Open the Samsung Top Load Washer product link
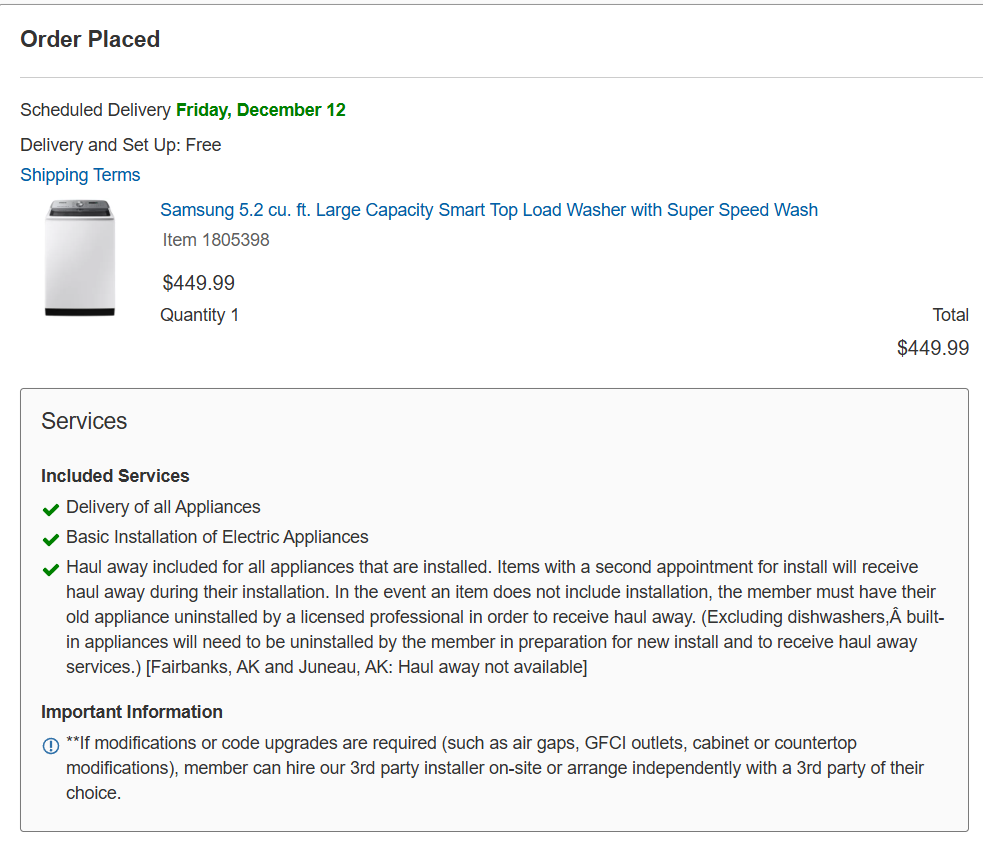This screenshot has height=843, width=983. point(489,210)
